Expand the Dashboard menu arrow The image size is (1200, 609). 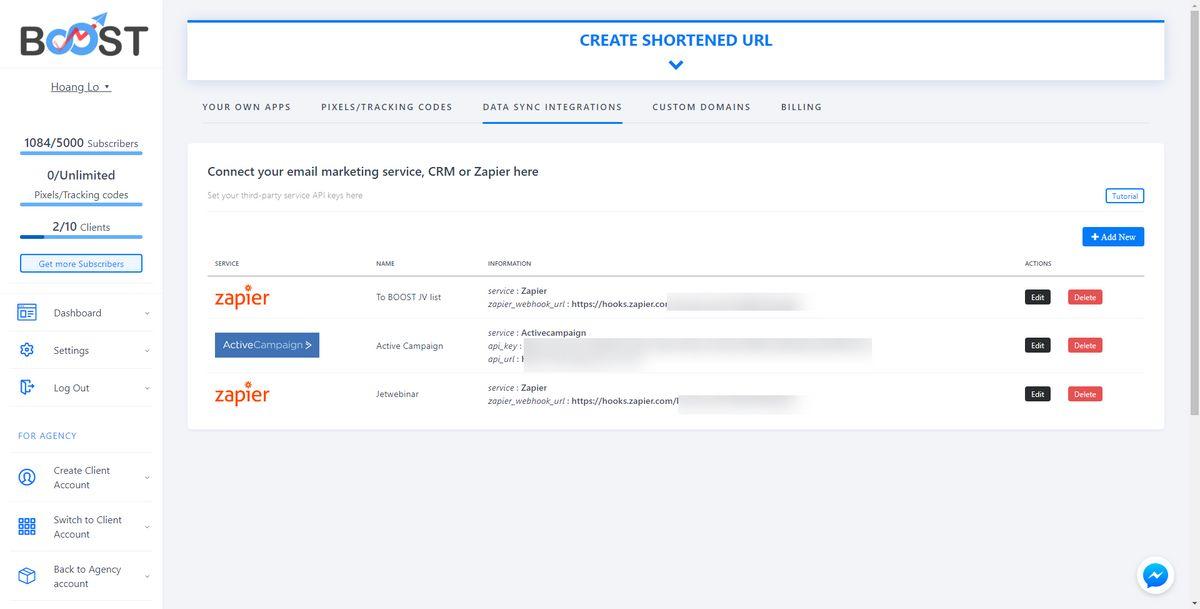(147, 313)
